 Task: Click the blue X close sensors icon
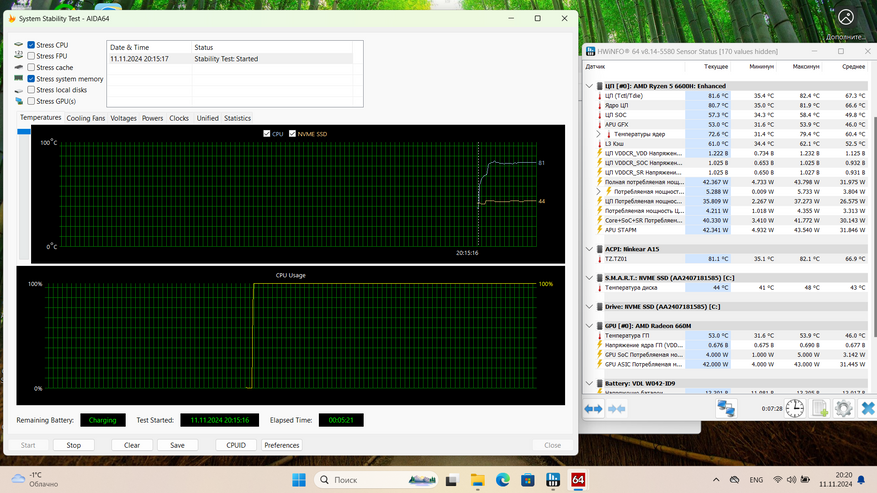[867, 409]
